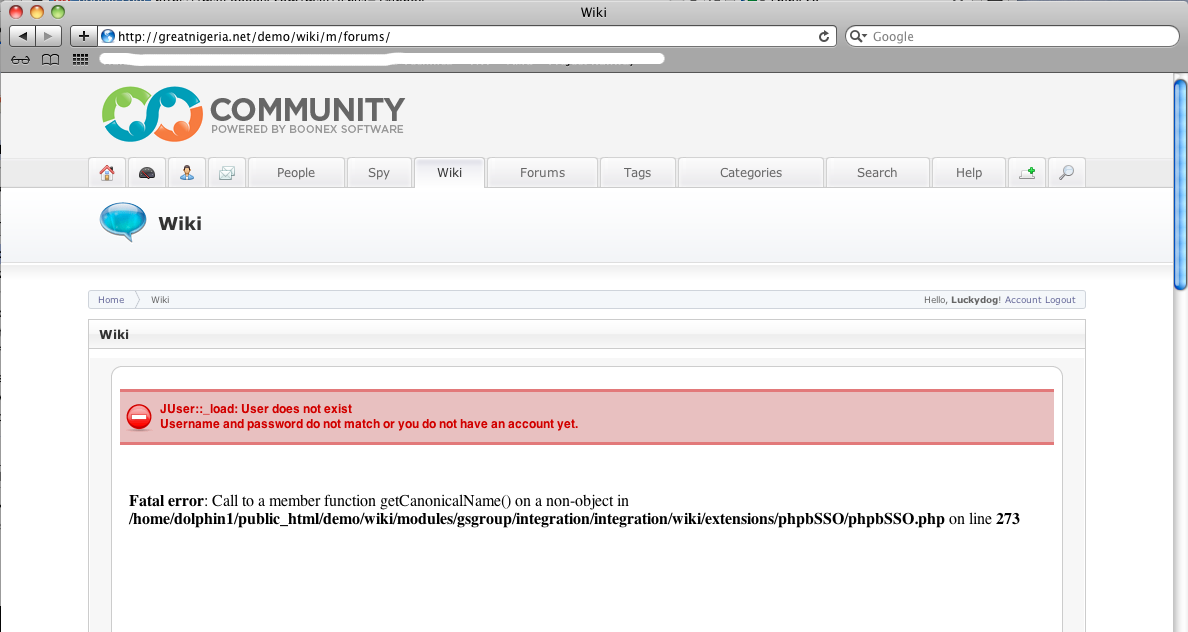The height and width of the screenshot is (632, 1188).
Task: Click the Safari forward arrow button
Action: click(48, 36)
